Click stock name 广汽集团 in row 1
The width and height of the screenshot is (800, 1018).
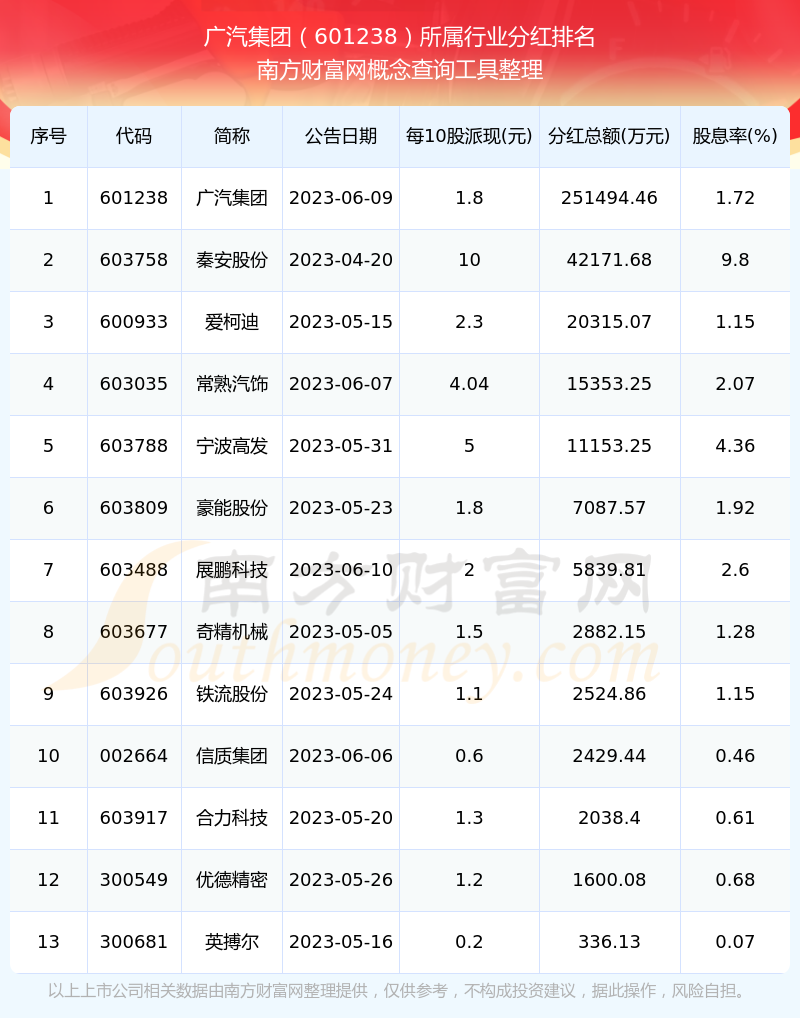[232, 198]
